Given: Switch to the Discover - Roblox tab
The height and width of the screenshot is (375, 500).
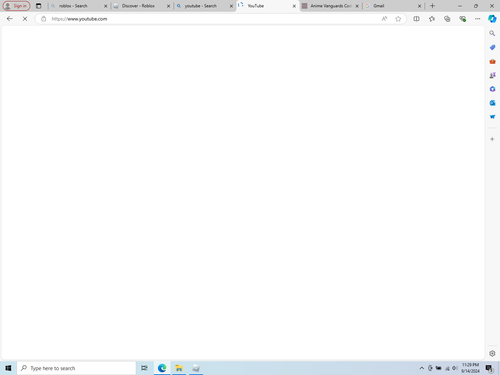Looking at the screenshot, I should click(x=142, y=6).
